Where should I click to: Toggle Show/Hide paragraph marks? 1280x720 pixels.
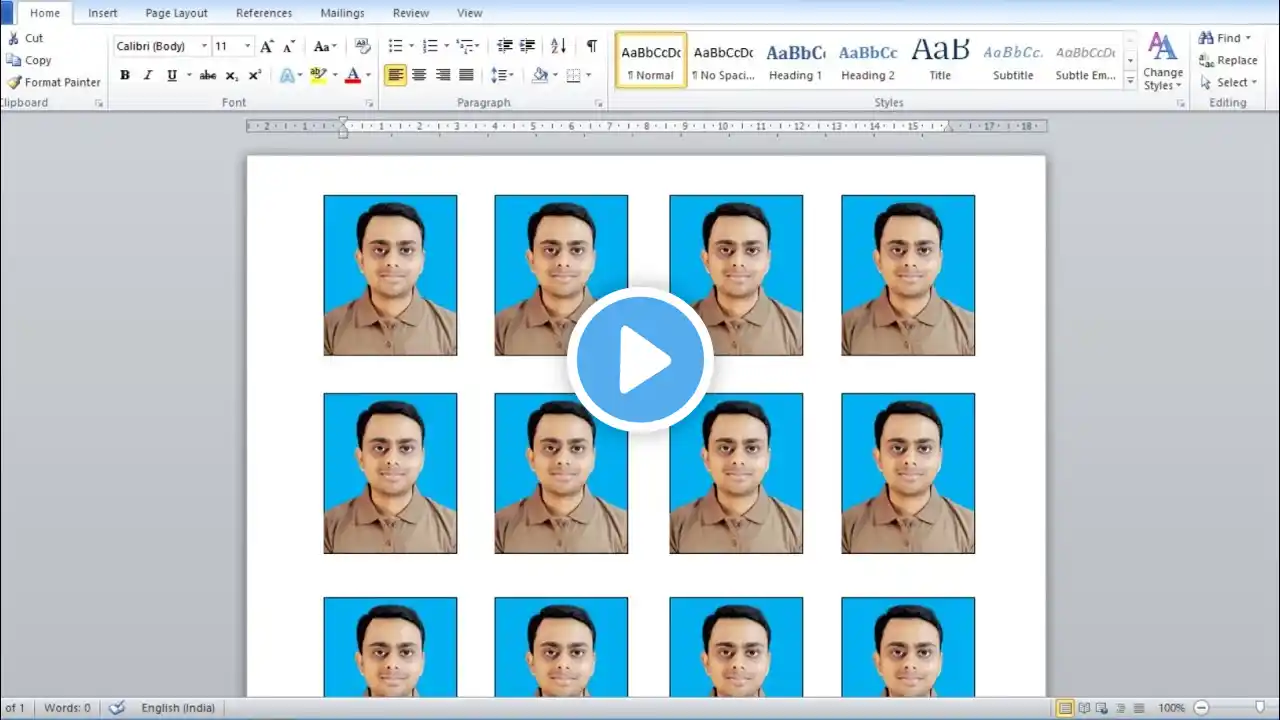pyautogui.click(x=591, y=46)
